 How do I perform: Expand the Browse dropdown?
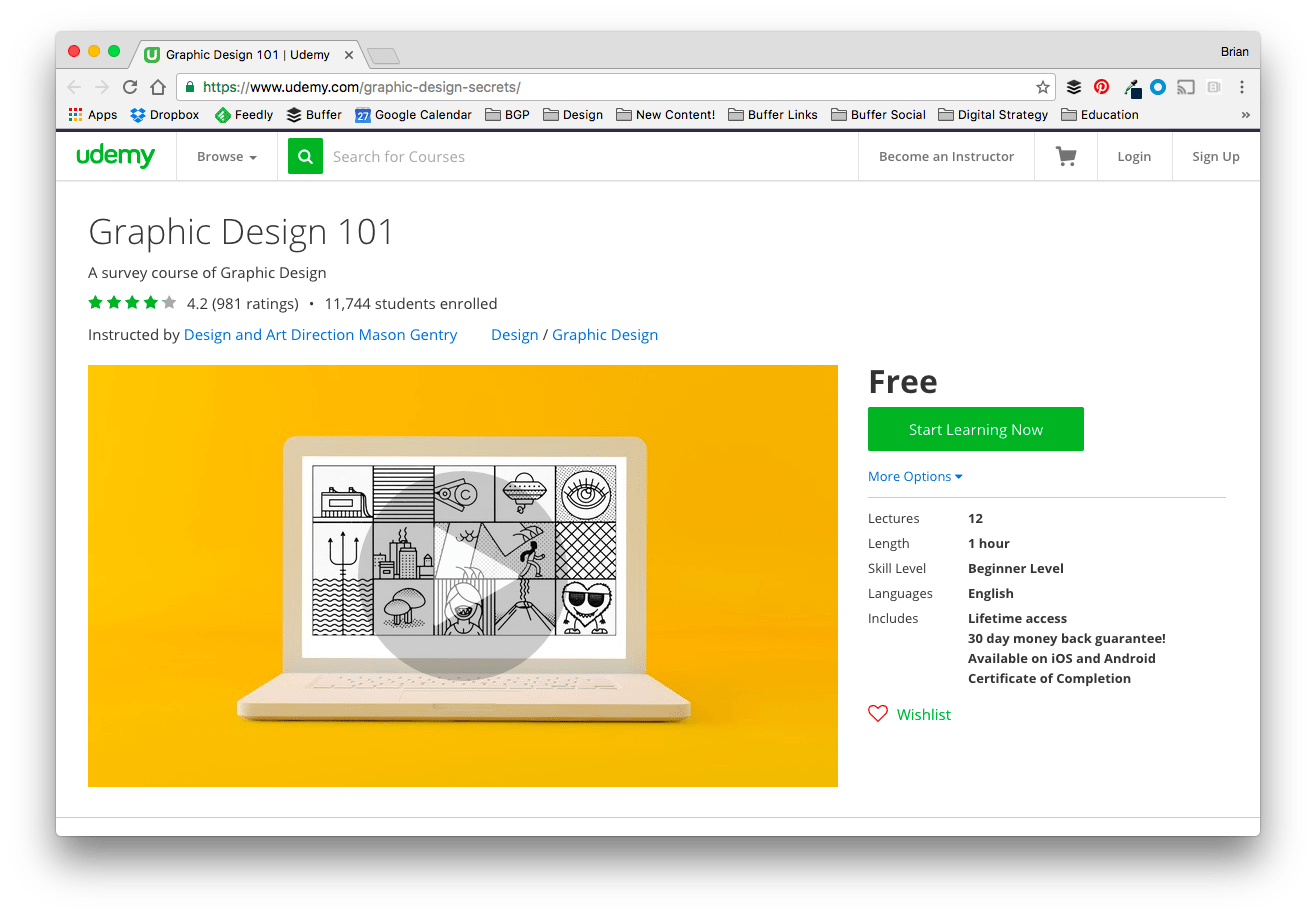click(x=226, y=156)
